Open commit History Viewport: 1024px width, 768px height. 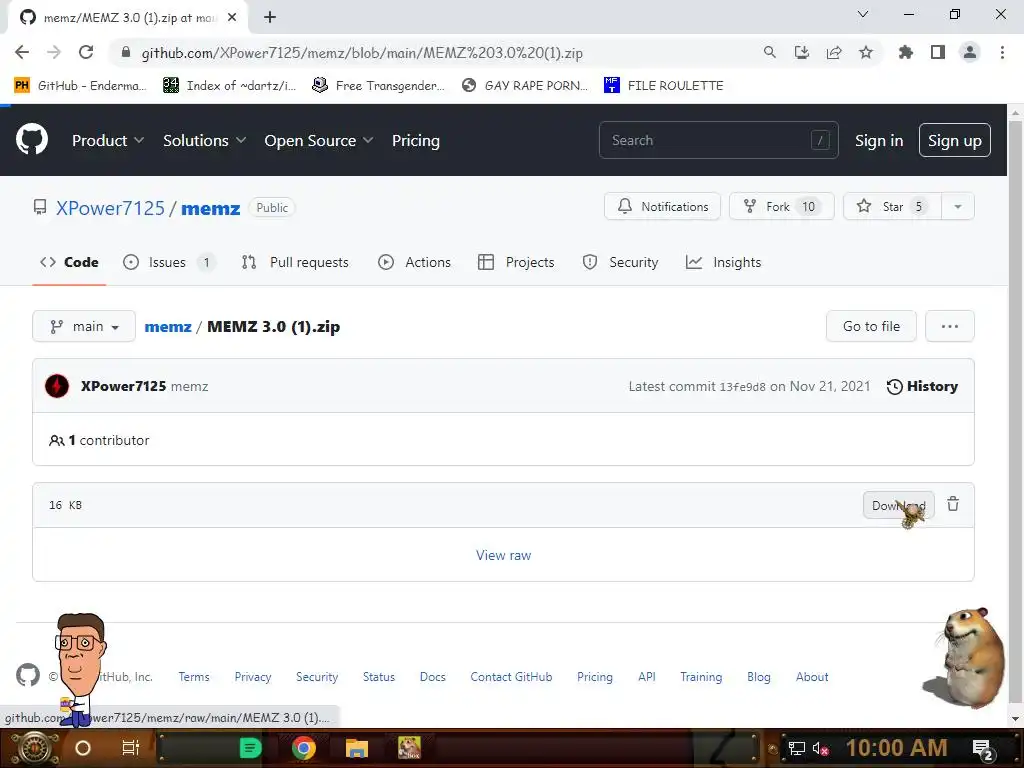[921, 386]
